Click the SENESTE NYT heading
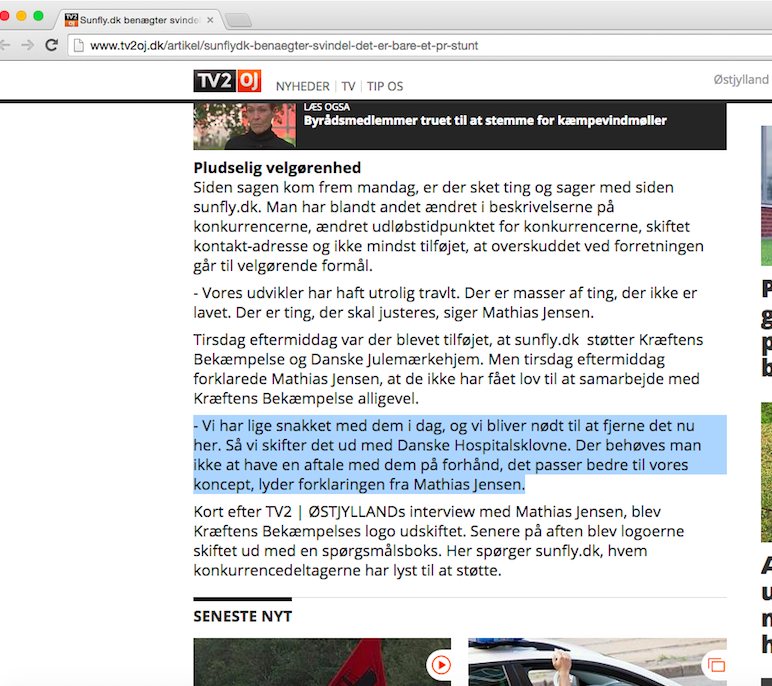Viewport: 772px width, 686px height. click(x=243, y=616)
